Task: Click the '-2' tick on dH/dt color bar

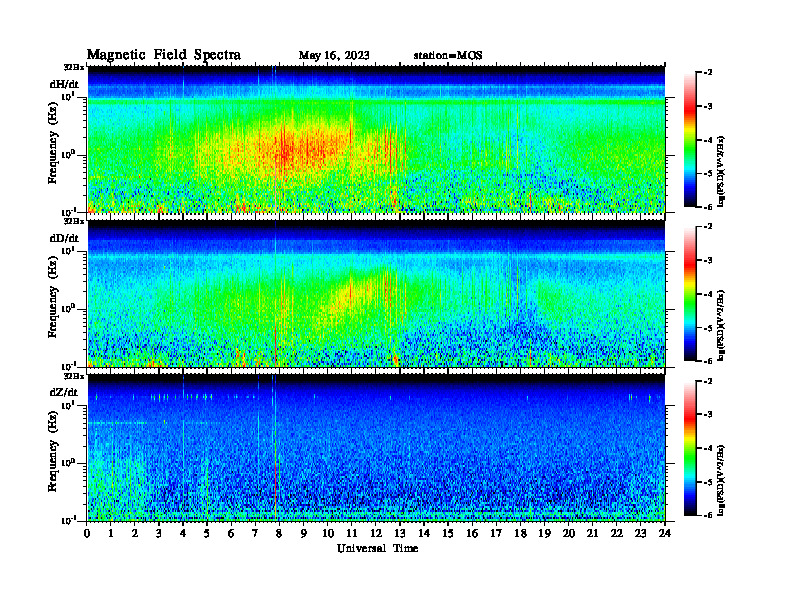Action: (x=707, y=73)
